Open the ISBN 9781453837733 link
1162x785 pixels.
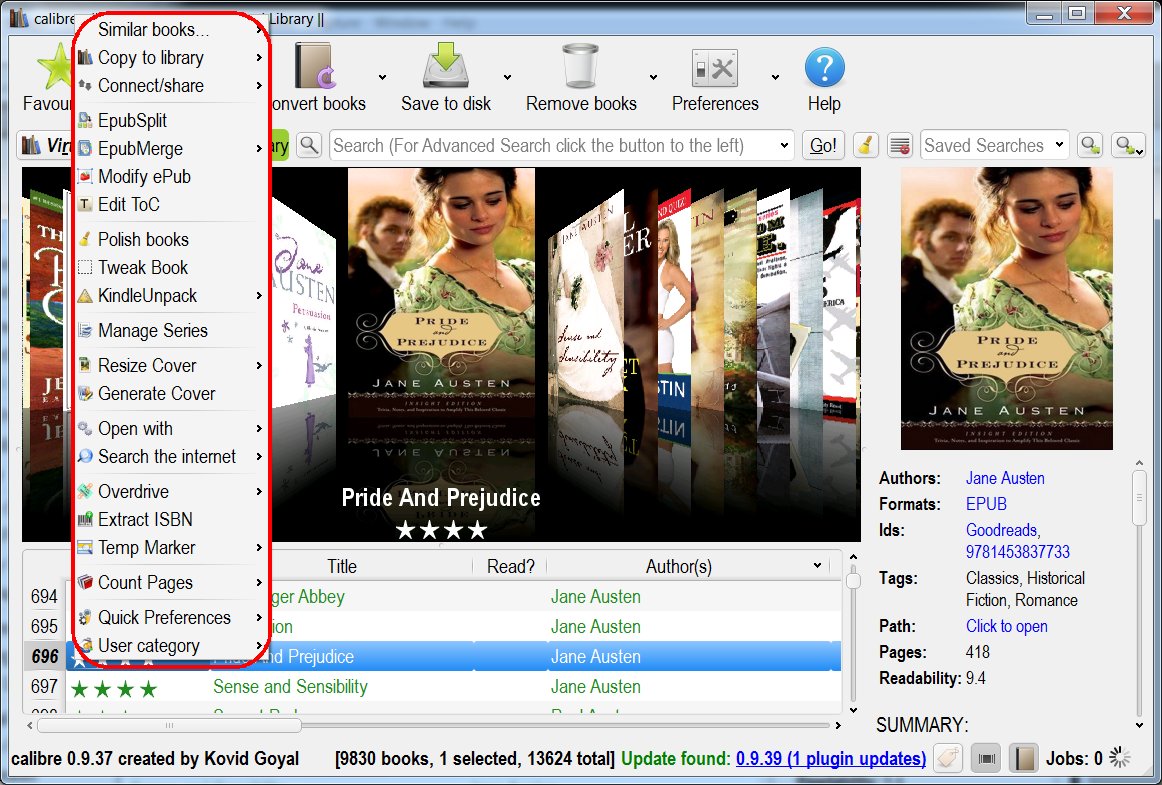click(1017, 552)
